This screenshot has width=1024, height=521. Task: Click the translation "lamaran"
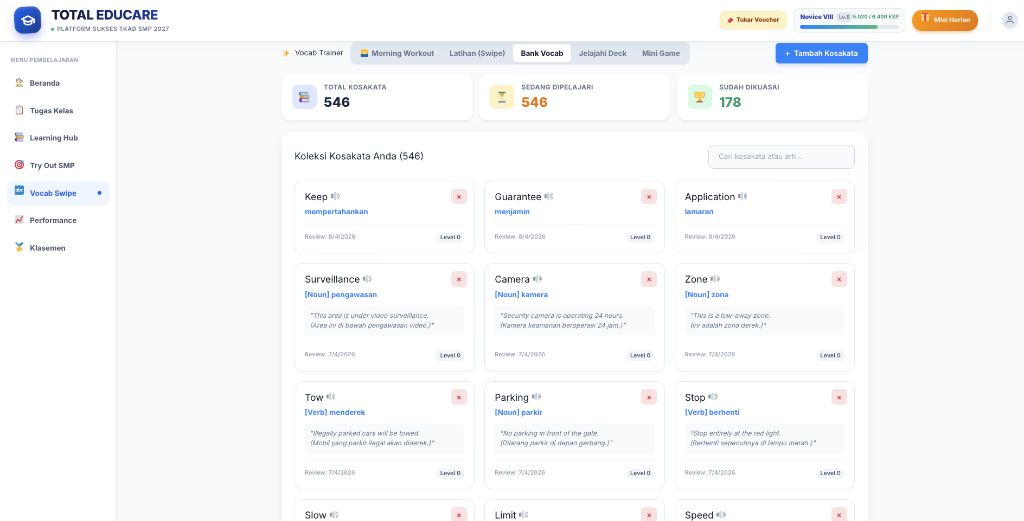coord(699,212)
